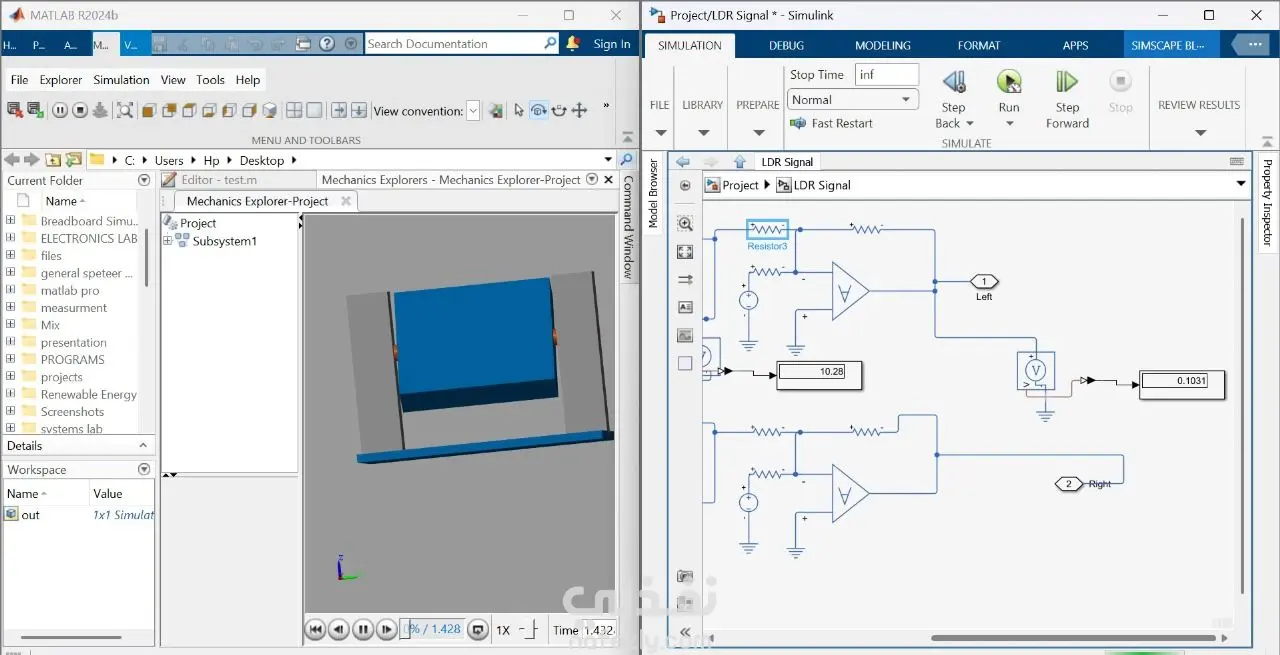Toggle Fast Restart in Simulink
The image size is (1280, 655).
click(832, 123)
